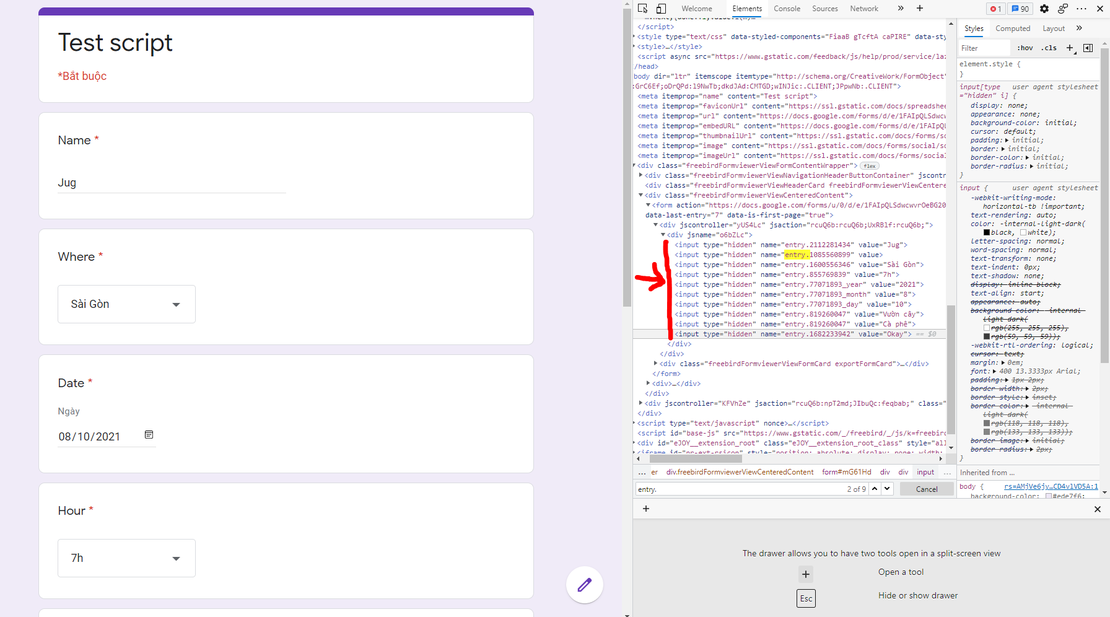Screen dimensions: 1110x617
Task: Expand hidden tabs with the chevron overflow arrow
Action: point(901,8)
